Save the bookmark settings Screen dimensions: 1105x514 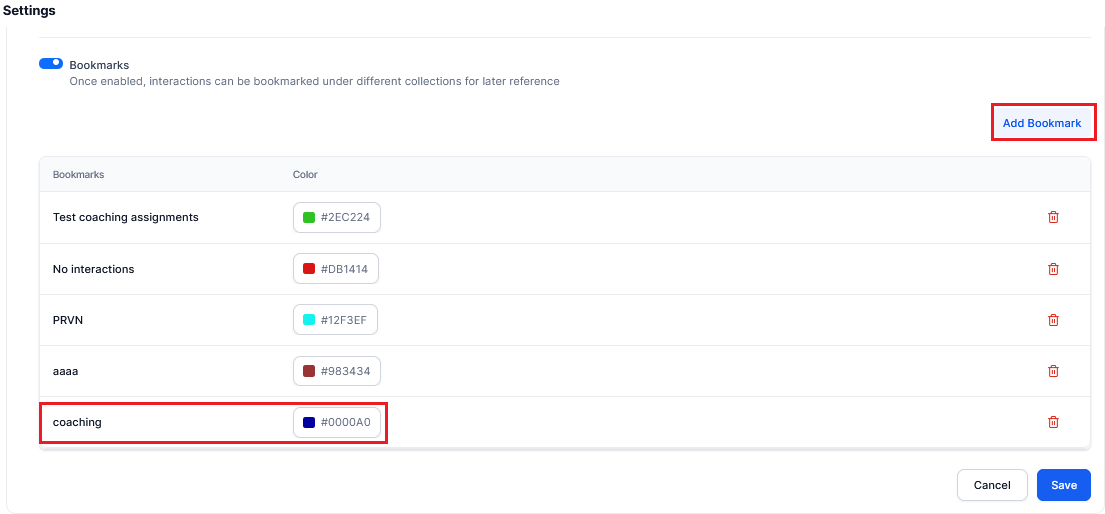(1063, 485)
